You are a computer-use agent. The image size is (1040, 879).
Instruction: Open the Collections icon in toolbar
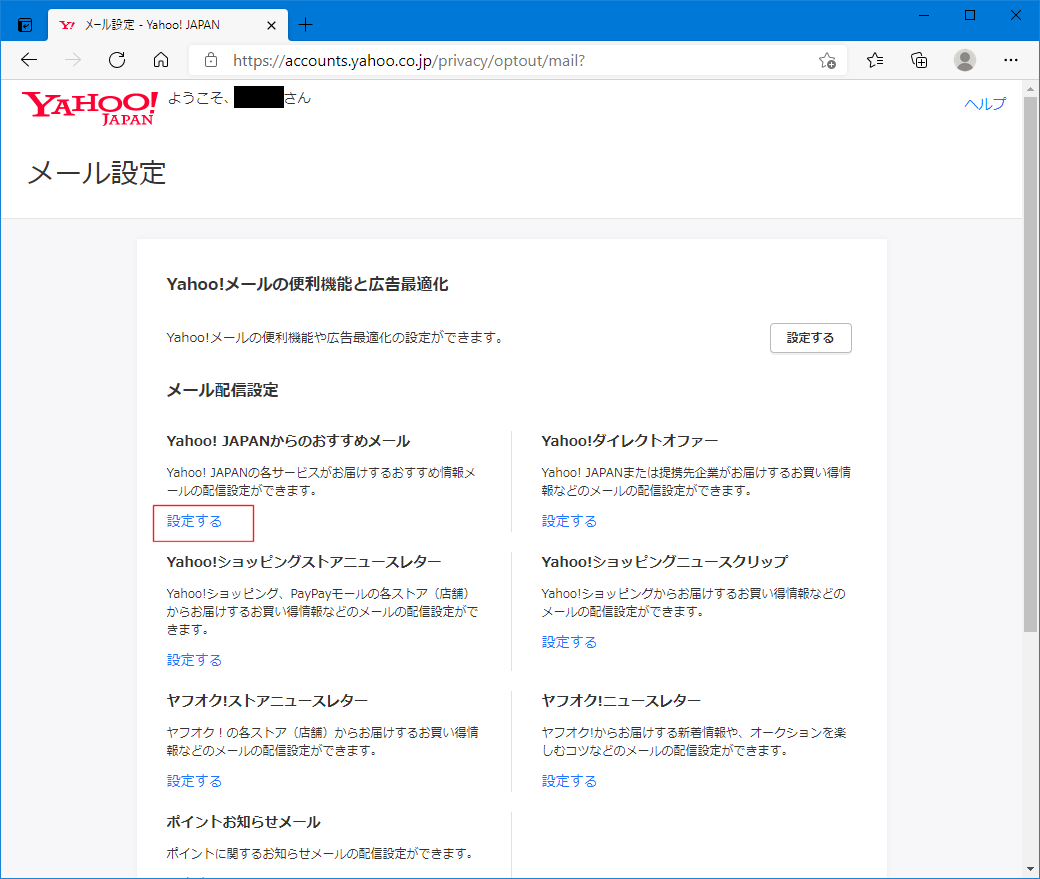pyautogui.click(x=920, y=60)
